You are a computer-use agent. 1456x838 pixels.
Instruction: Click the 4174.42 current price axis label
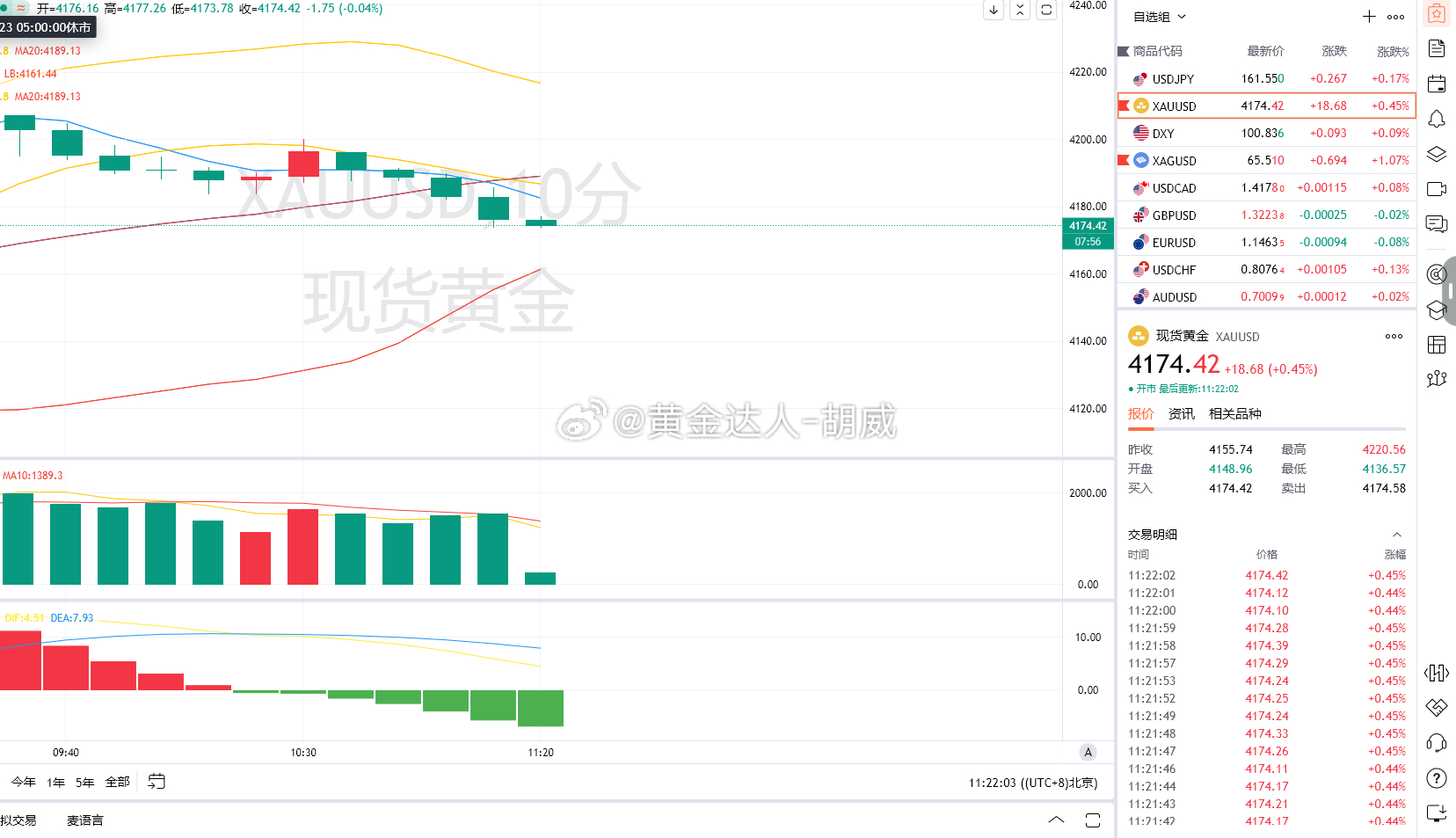coord(1088,226)
